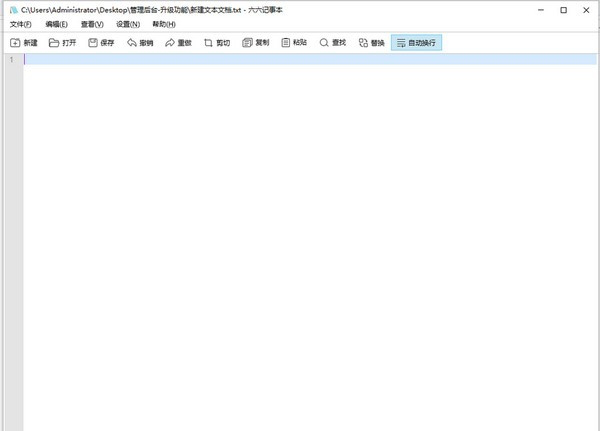Viewport: 600px width, 448px height.
Task: Open the 文件(F) menu
Action: click(21, 24)
